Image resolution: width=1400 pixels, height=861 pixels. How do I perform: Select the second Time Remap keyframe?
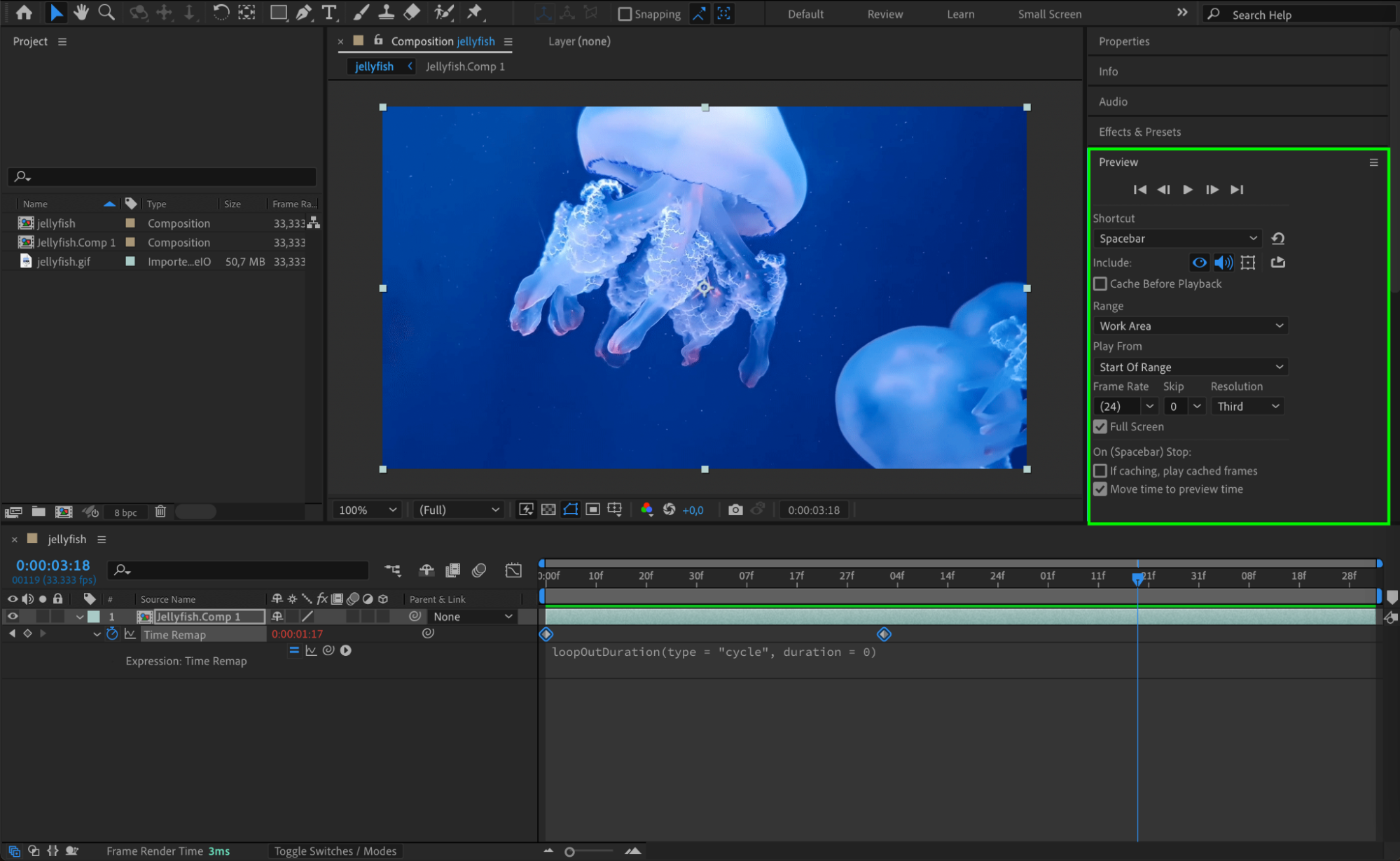point(884,634)
